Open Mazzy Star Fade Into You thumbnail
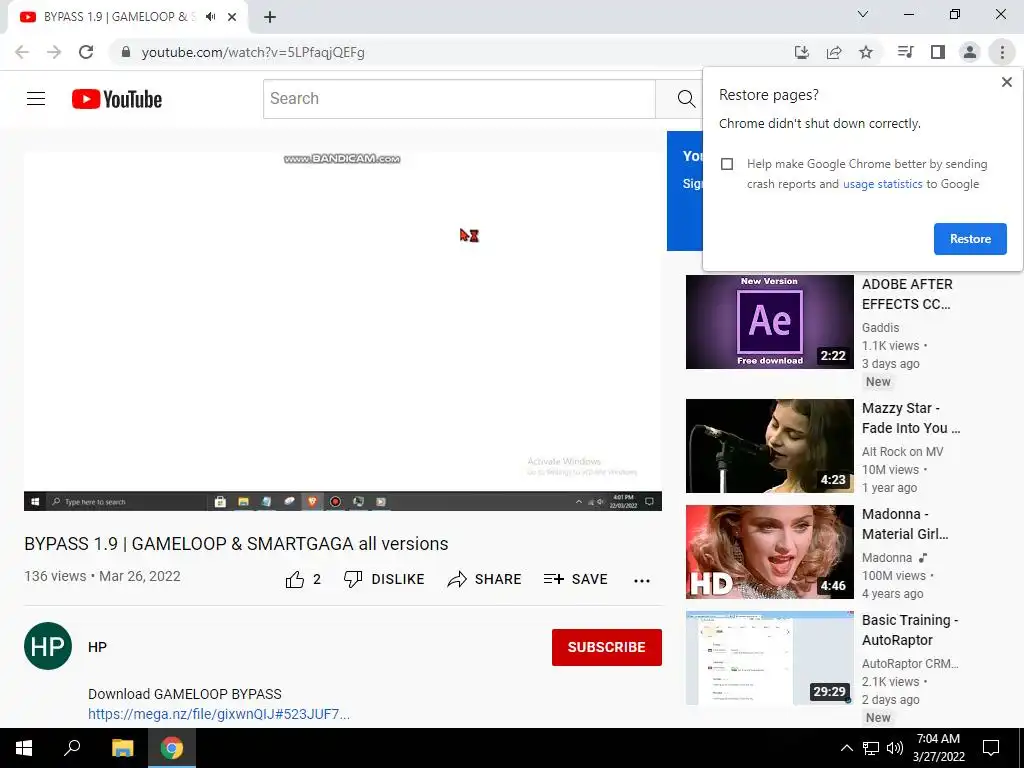The height and width of the screenshot is (768, 1024). tap(769, 446)
